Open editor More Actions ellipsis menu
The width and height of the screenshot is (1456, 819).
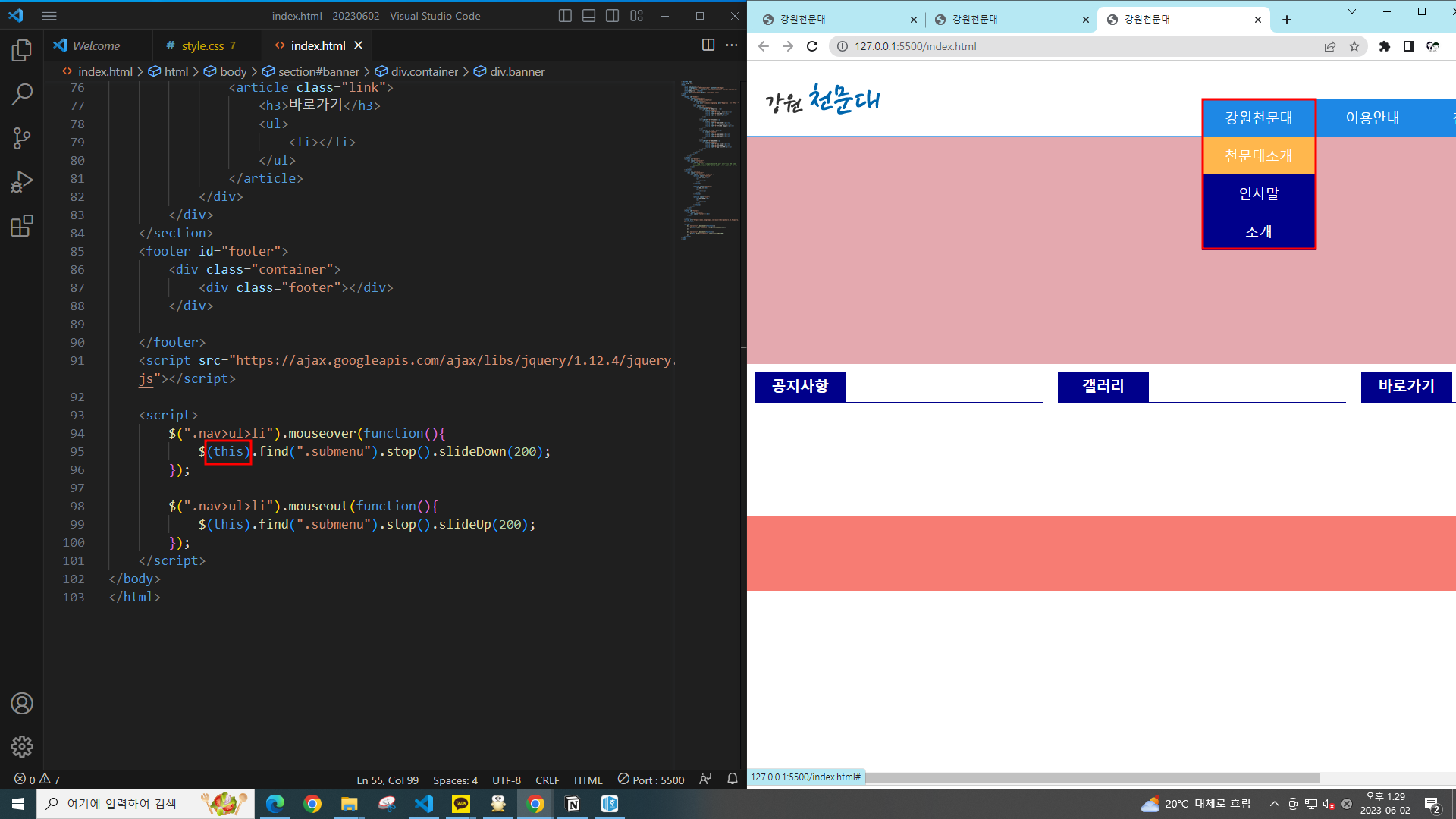tap(732, 45)
